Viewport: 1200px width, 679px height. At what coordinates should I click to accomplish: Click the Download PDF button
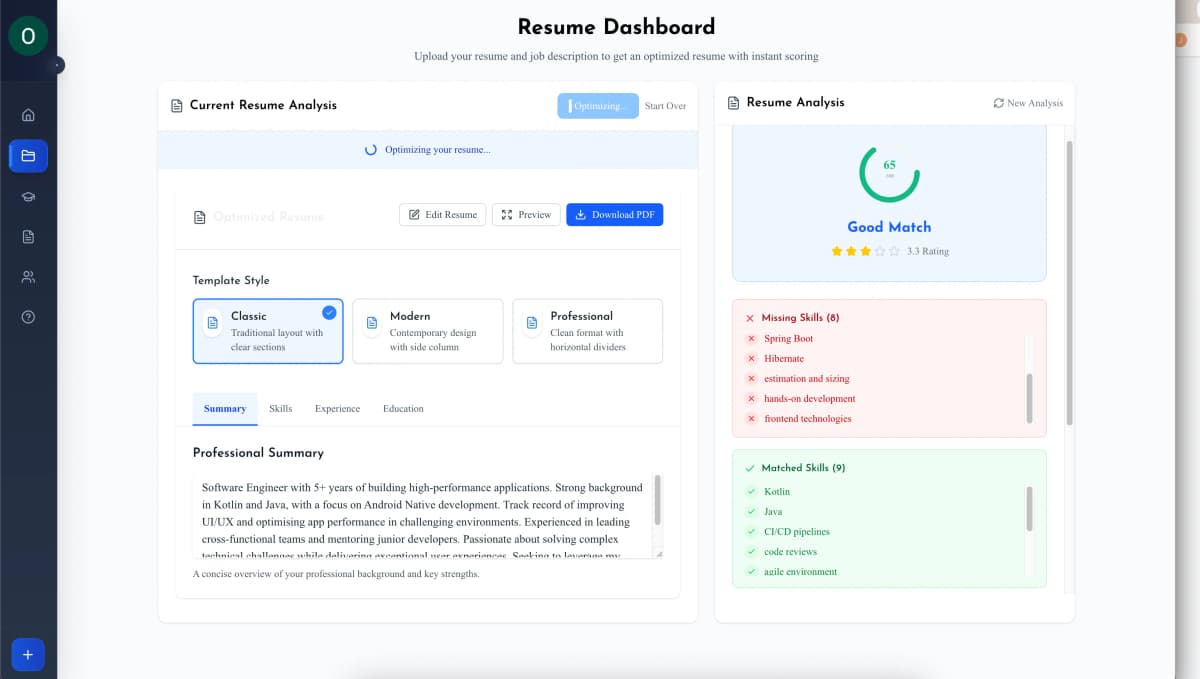[x=614, y=215]
